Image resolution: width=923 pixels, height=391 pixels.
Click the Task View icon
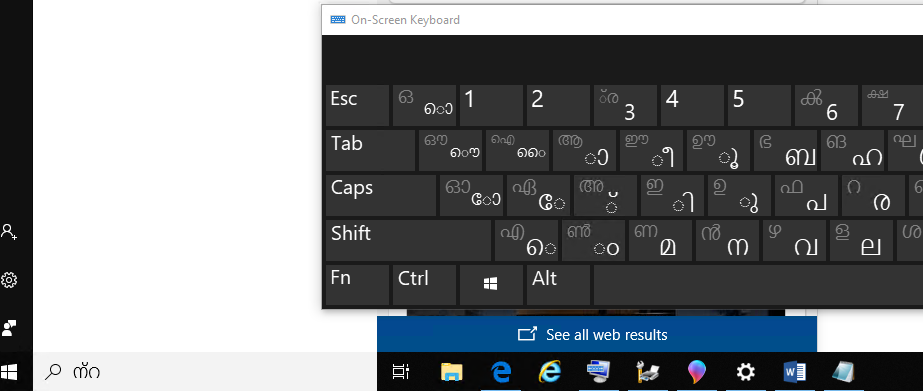(x=401, y=372)
